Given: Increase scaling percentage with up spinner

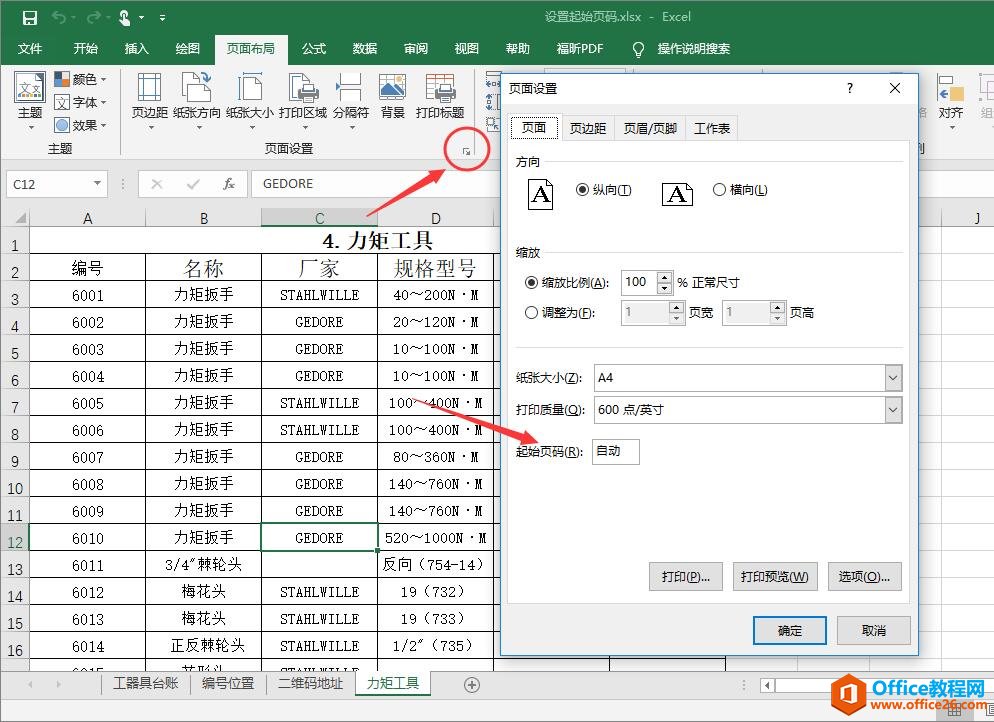Looking at the screenshot, I should point(664,277).
